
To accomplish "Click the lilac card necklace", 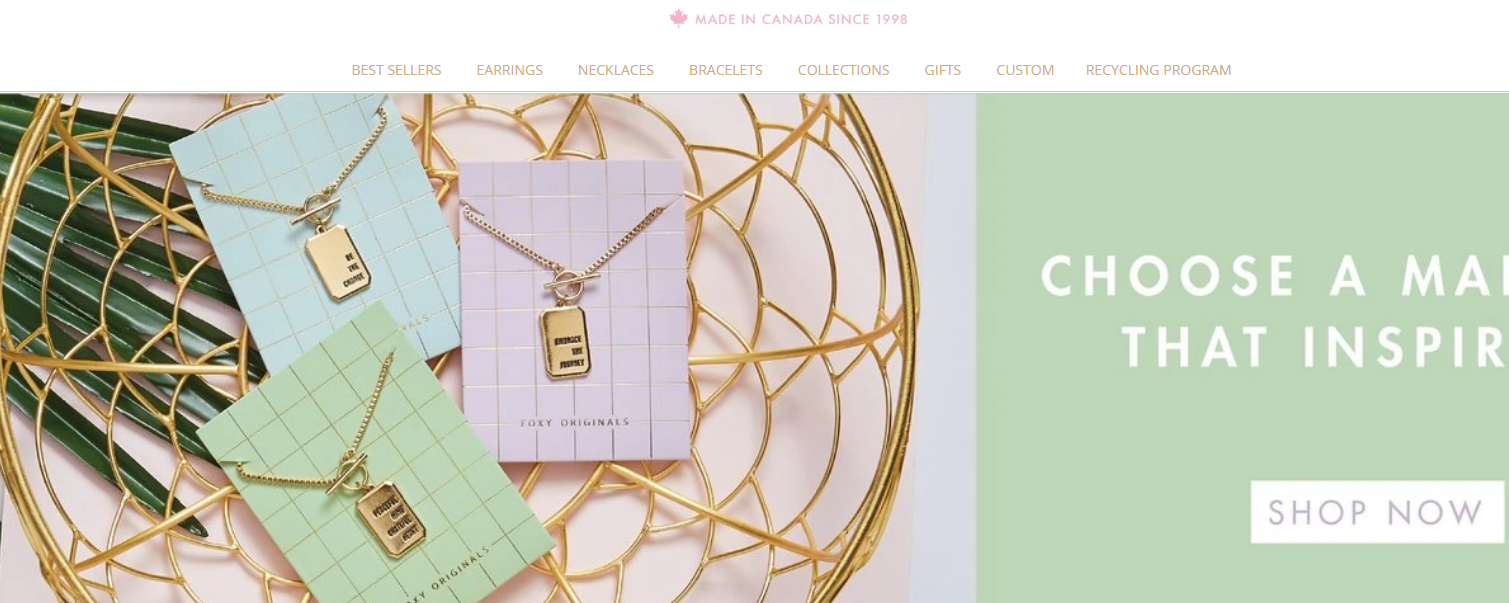I will [x=572, y=312].
